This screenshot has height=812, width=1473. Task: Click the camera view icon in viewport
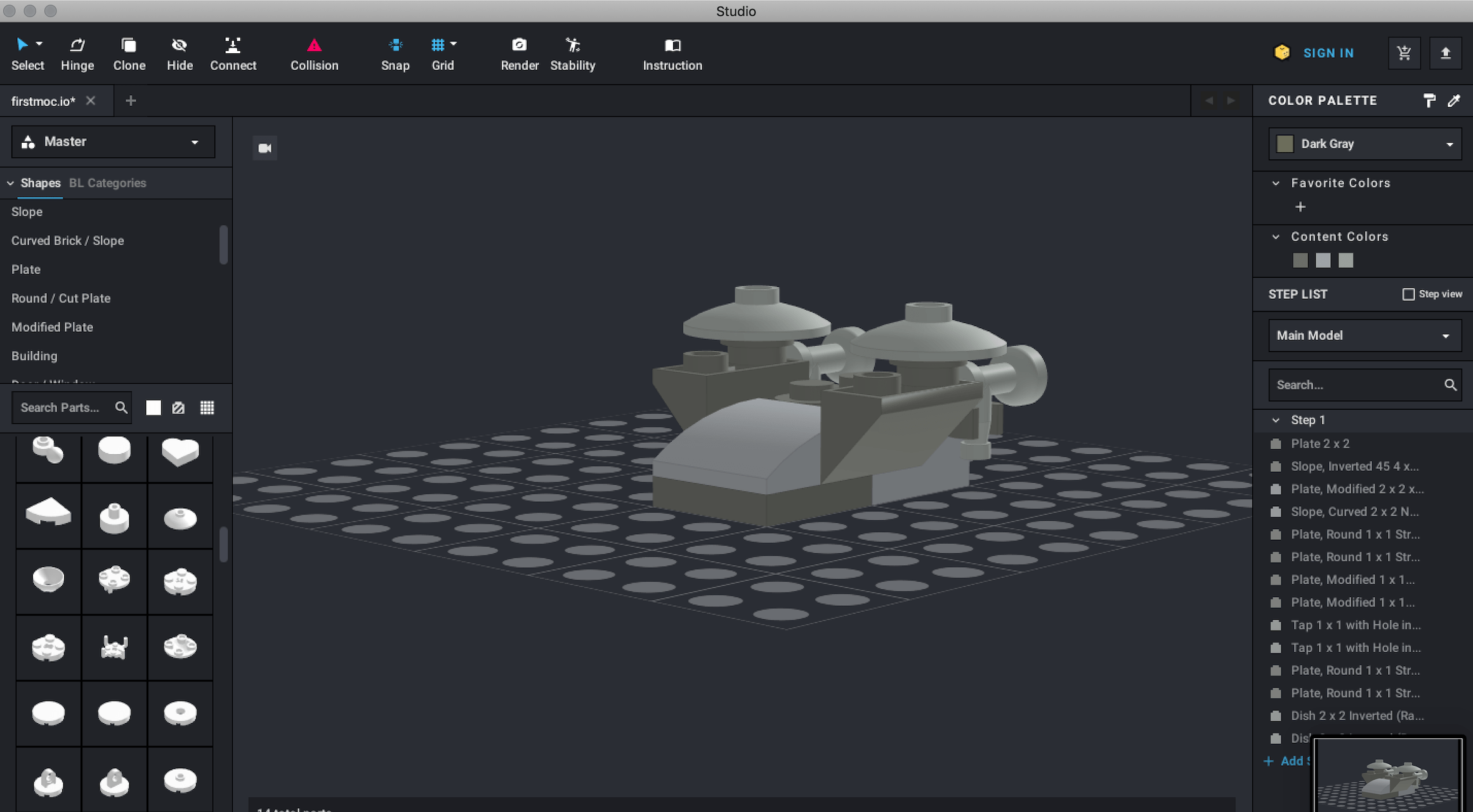pos(265,148)
